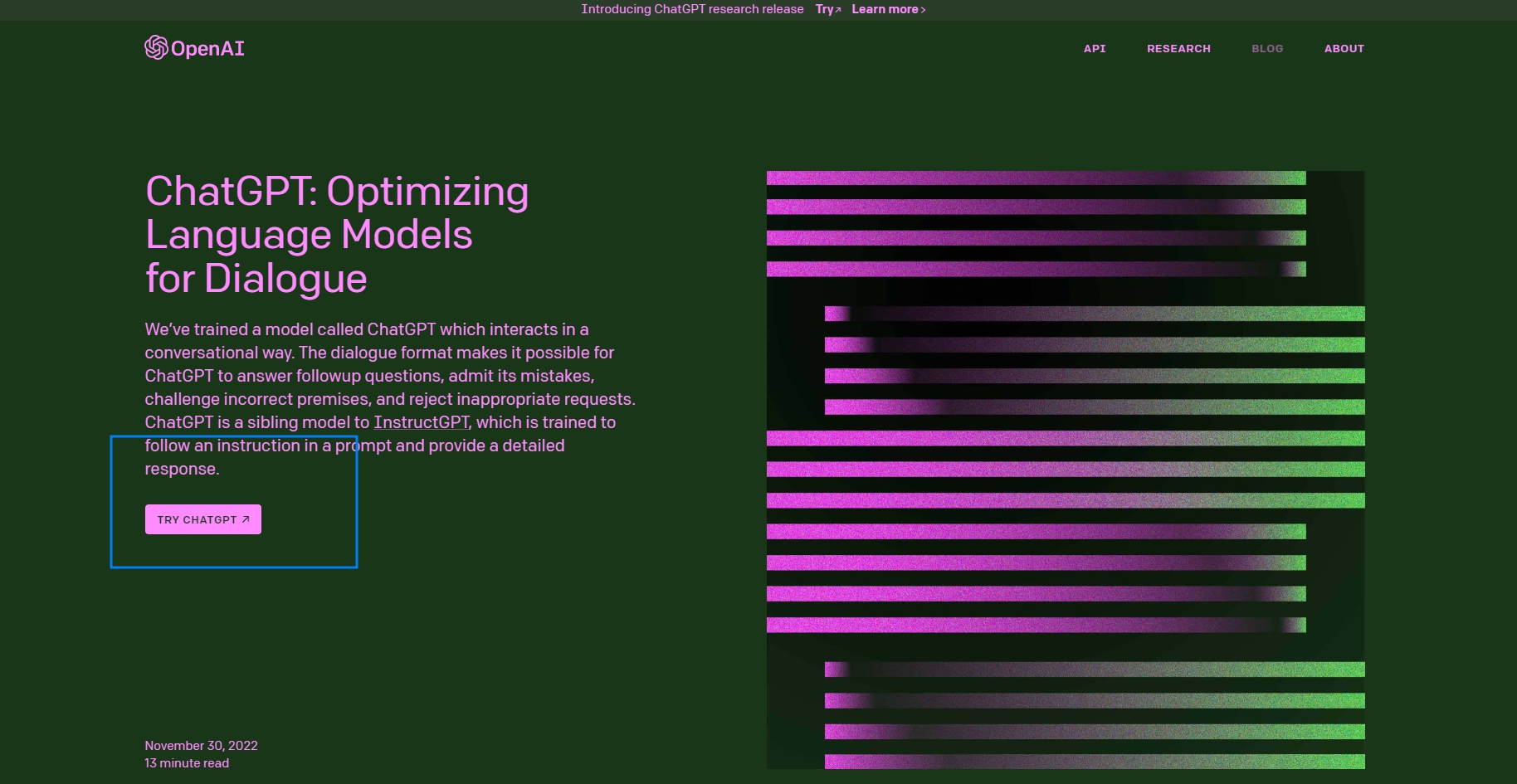Screen dimensions: 1517x784
Task: Click the OpenAI logo in the header
Action: pyautogui.click(x=194, y=48)
